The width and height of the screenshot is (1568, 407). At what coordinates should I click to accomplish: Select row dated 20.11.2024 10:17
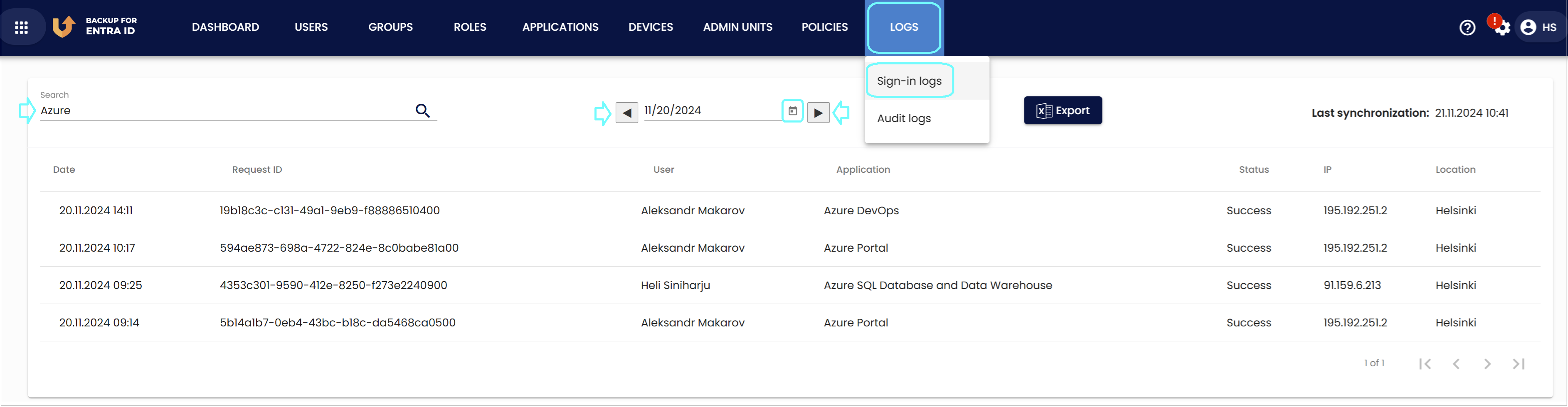pyautogui.click(x=790, y=248)
